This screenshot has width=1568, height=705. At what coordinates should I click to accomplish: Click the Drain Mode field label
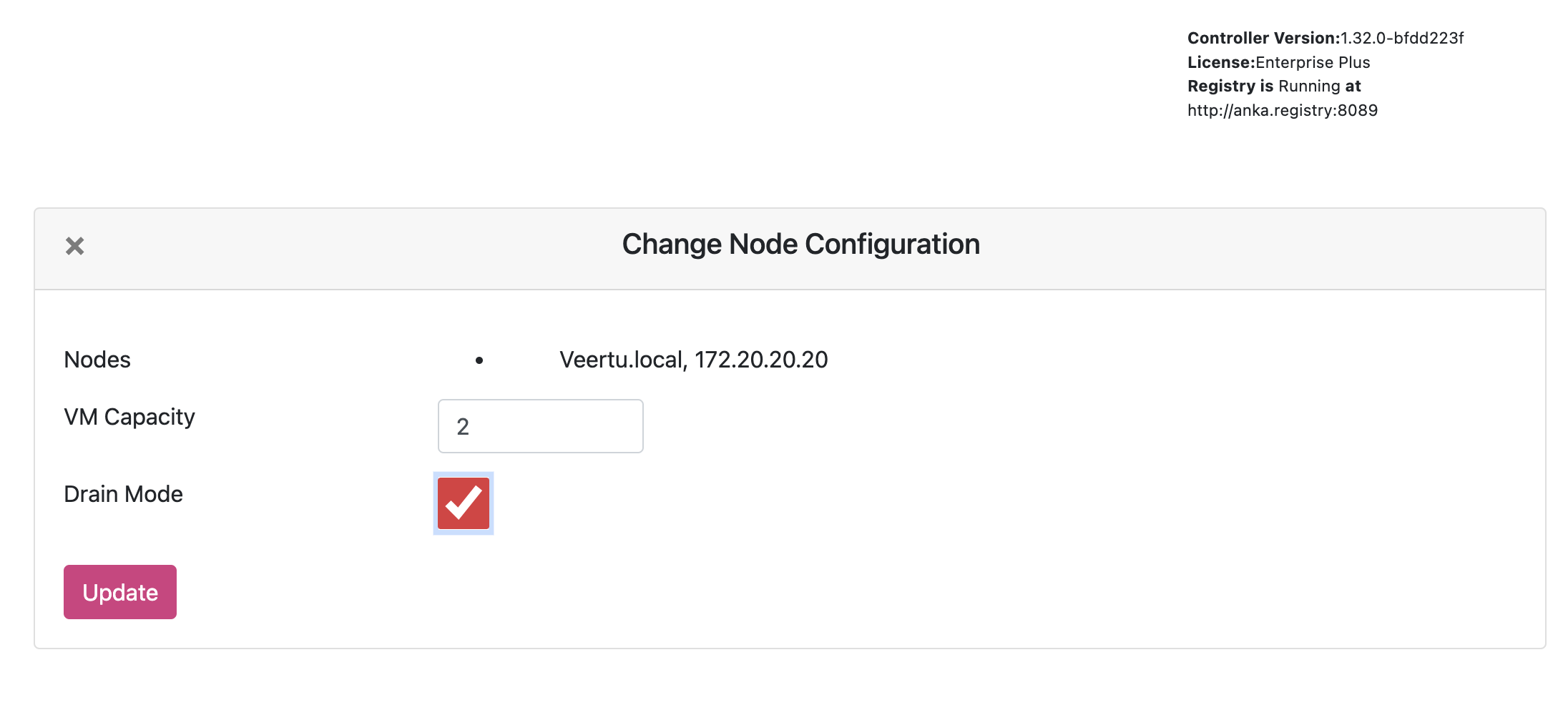pyautogui.click(x=123, y=494)
